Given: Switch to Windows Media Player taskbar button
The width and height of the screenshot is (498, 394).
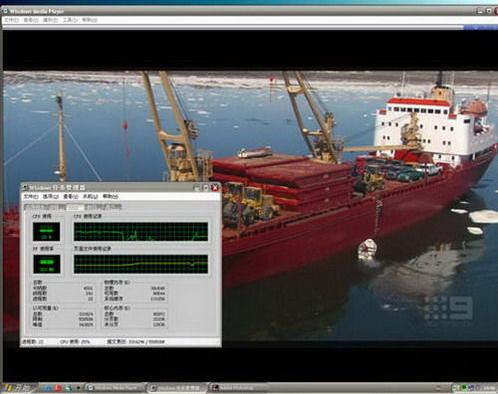Looking at the screenshot, I should pos(116,388).
